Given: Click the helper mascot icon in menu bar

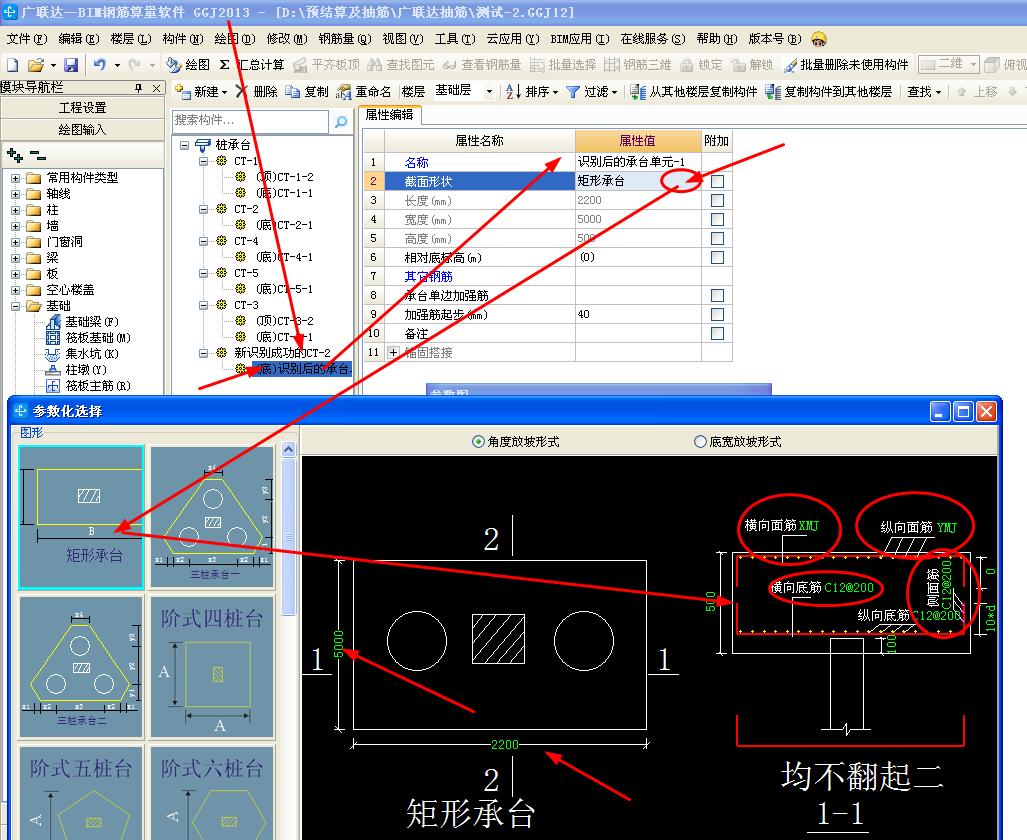Looking at the screenshot, I should 817,39.
